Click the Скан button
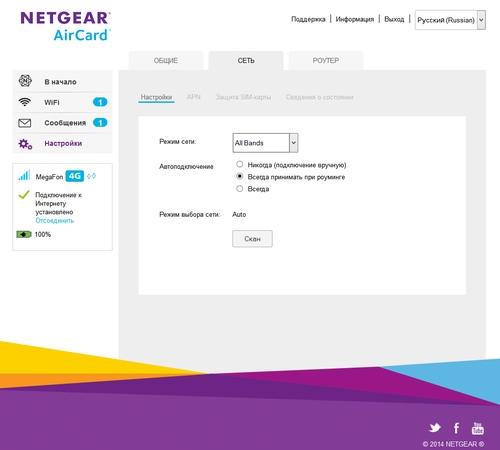The height and width of the screenshot is (450, 500). [252, 239]
